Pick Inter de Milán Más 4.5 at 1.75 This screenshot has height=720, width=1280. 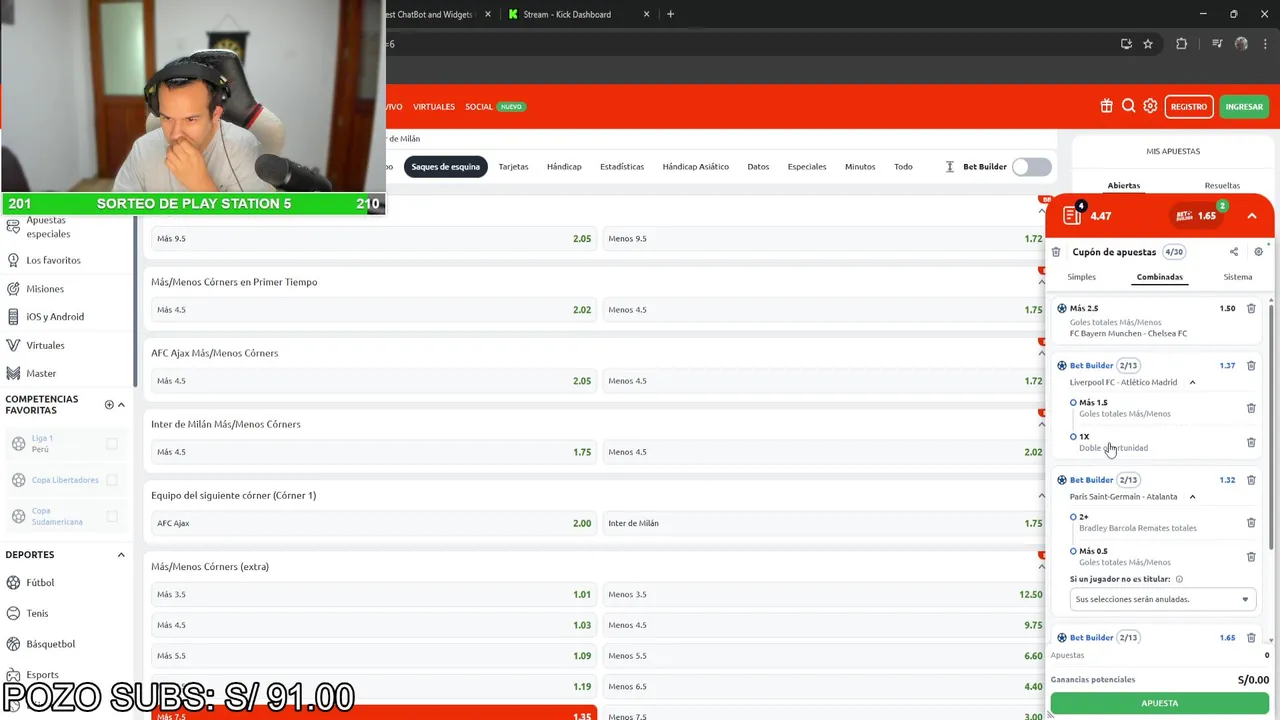click(372, 452)
